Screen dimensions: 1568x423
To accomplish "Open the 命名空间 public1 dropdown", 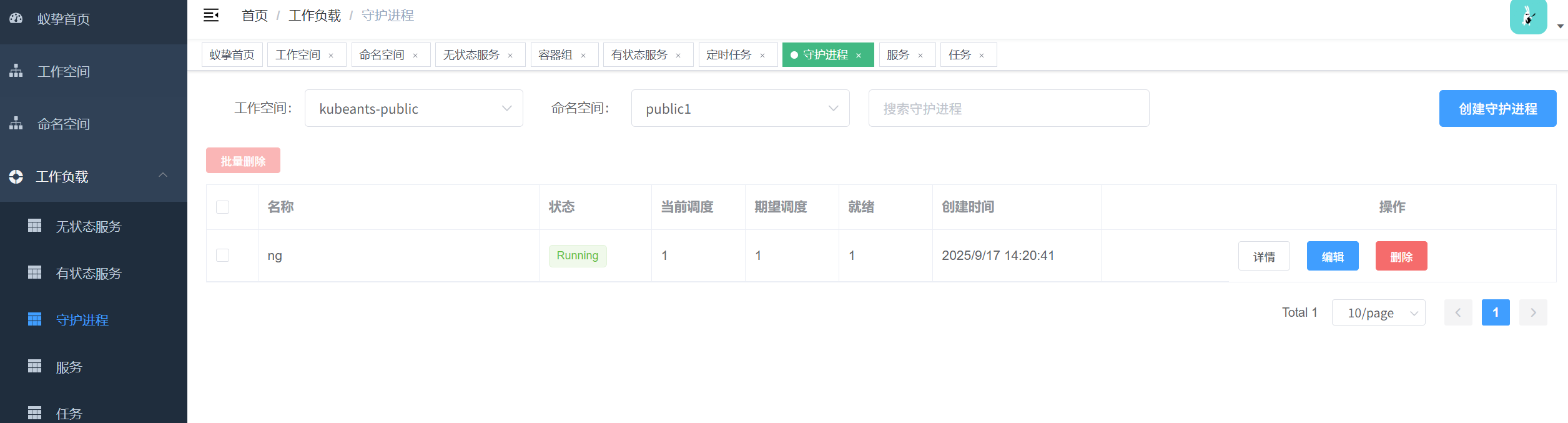I will coord(740,109).
